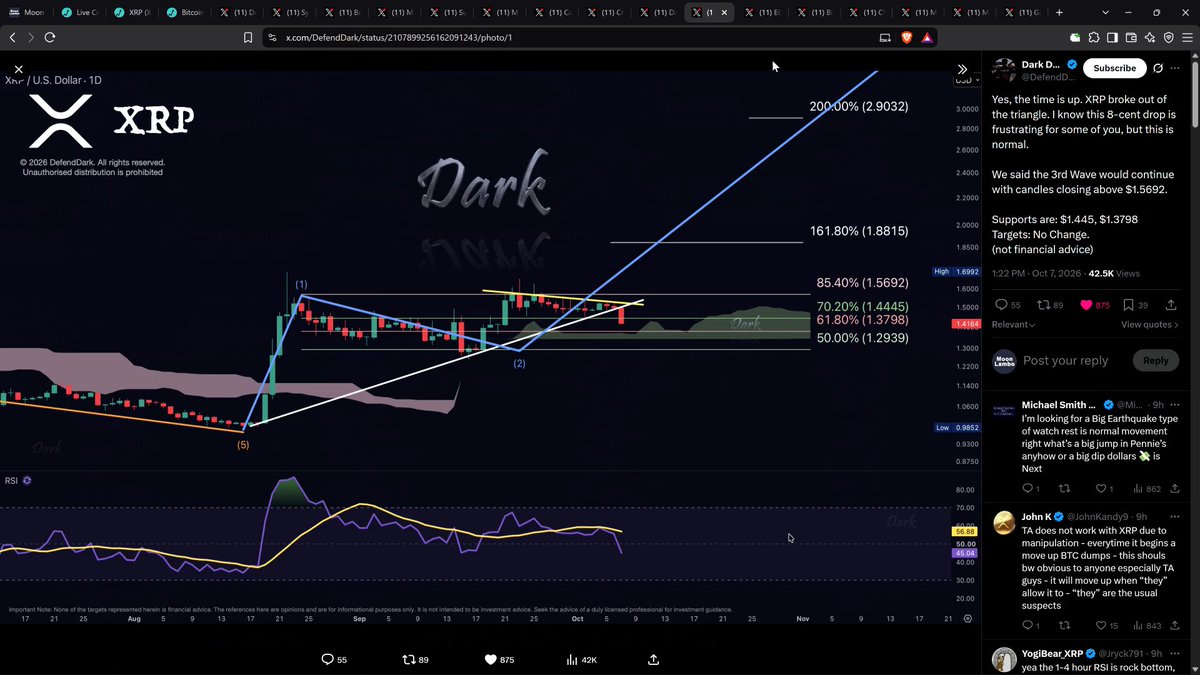This screenshot has width=1200, height=675.
Task: Click the Reply button beside reply field
Action: coord(1155,360)
